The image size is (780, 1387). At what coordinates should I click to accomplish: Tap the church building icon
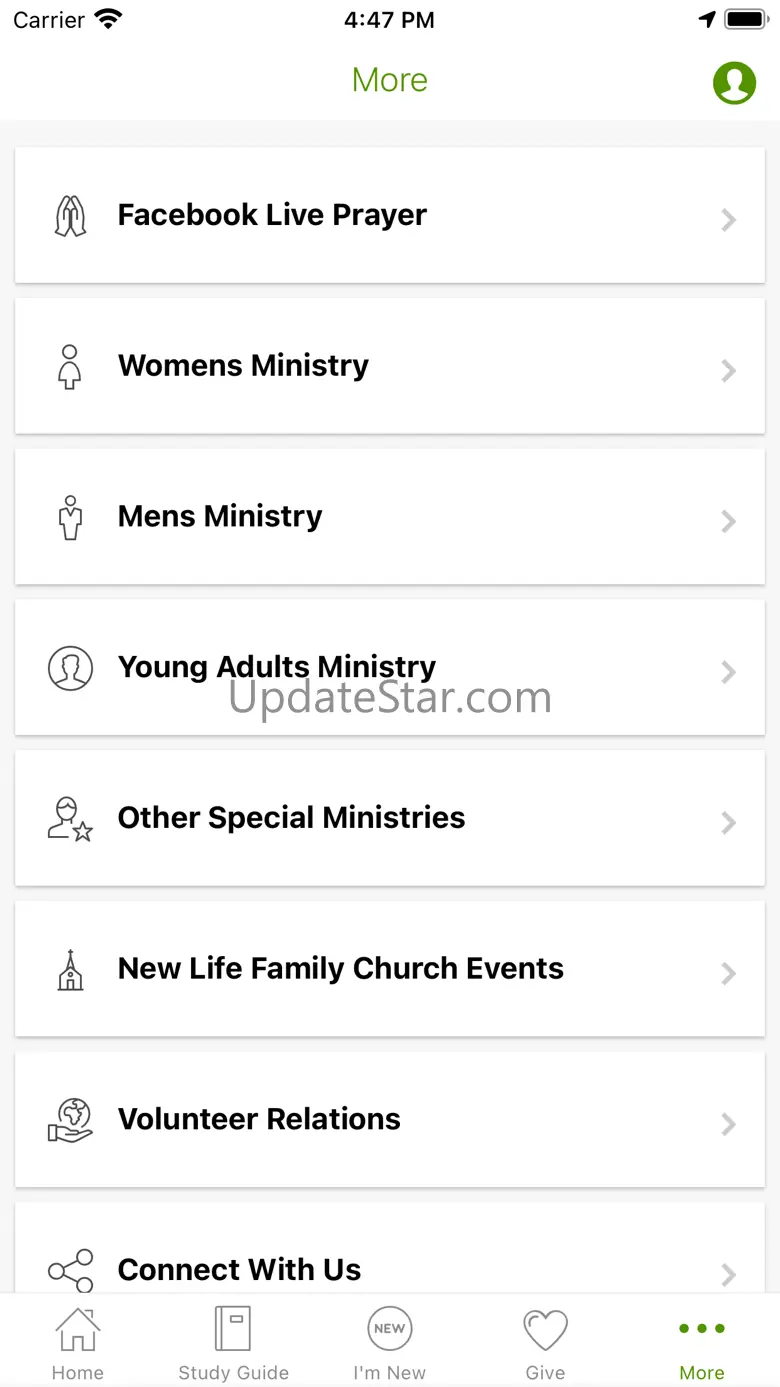point(70,969)
